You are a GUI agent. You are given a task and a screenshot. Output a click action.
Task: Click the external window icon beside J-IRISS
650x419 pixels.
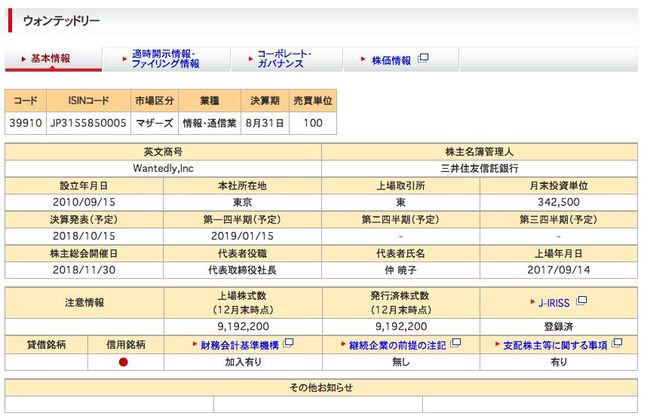point(582,300)
